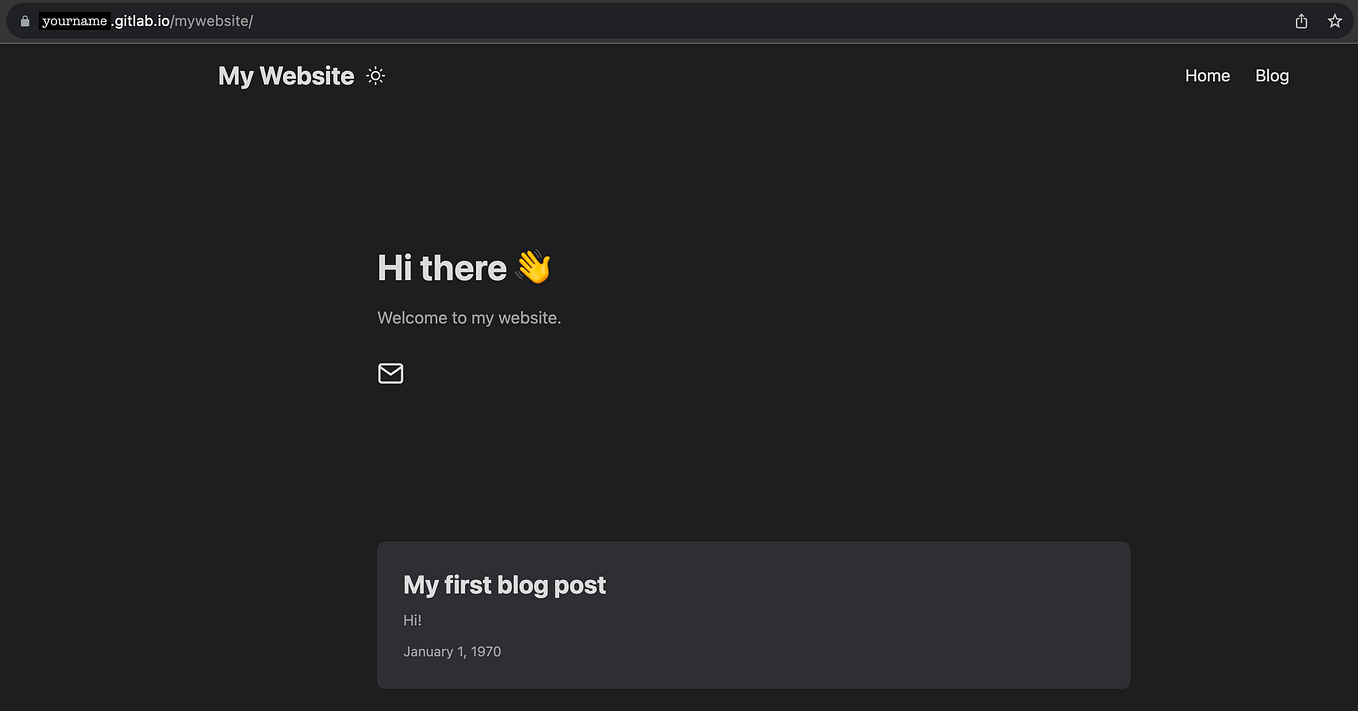Click the mail contact icon below the welcome text
Screen dimensions: 1358x711
tap(390, 373)
